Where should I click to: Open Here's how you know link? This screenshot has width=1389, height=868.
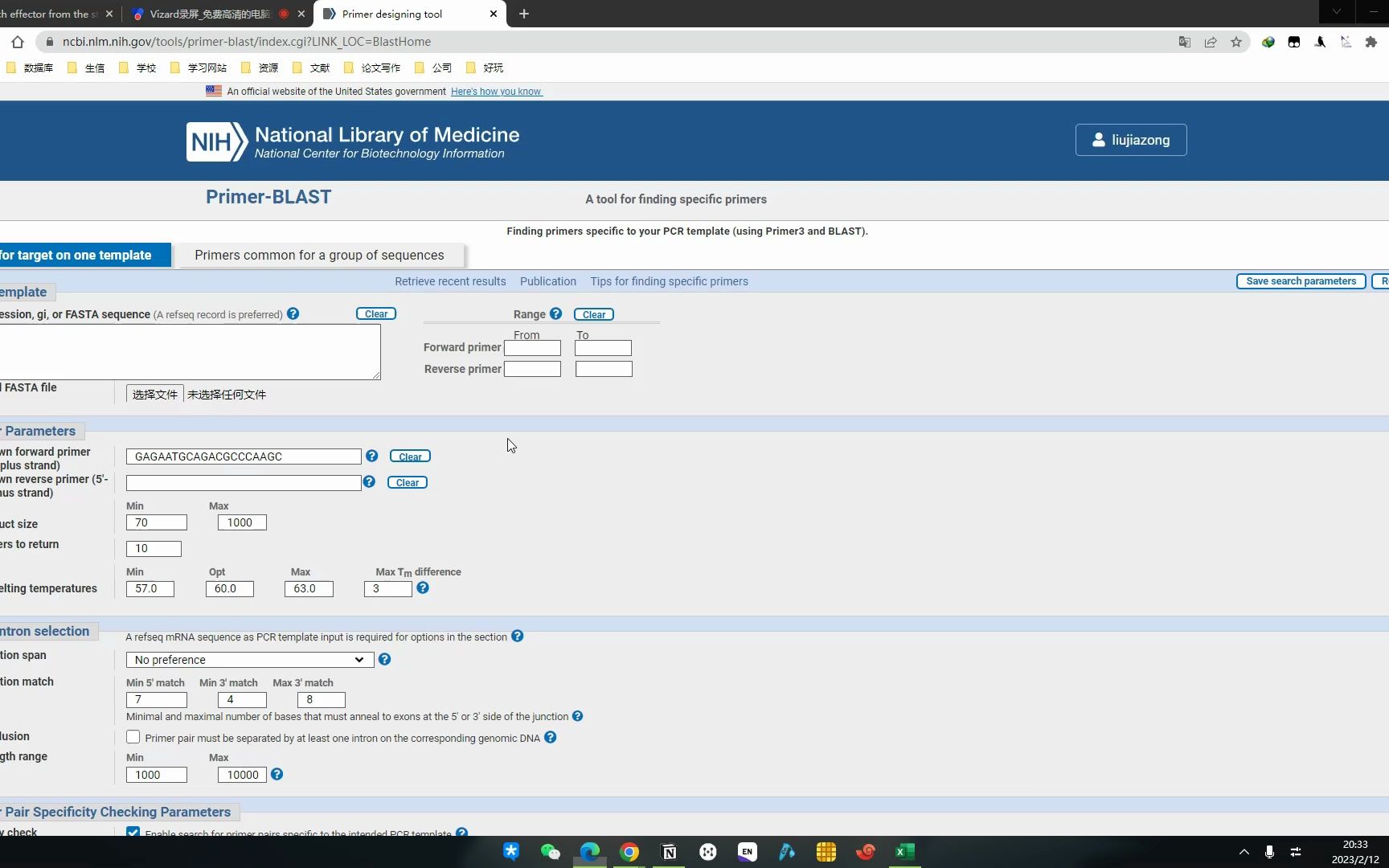[497, 92]
